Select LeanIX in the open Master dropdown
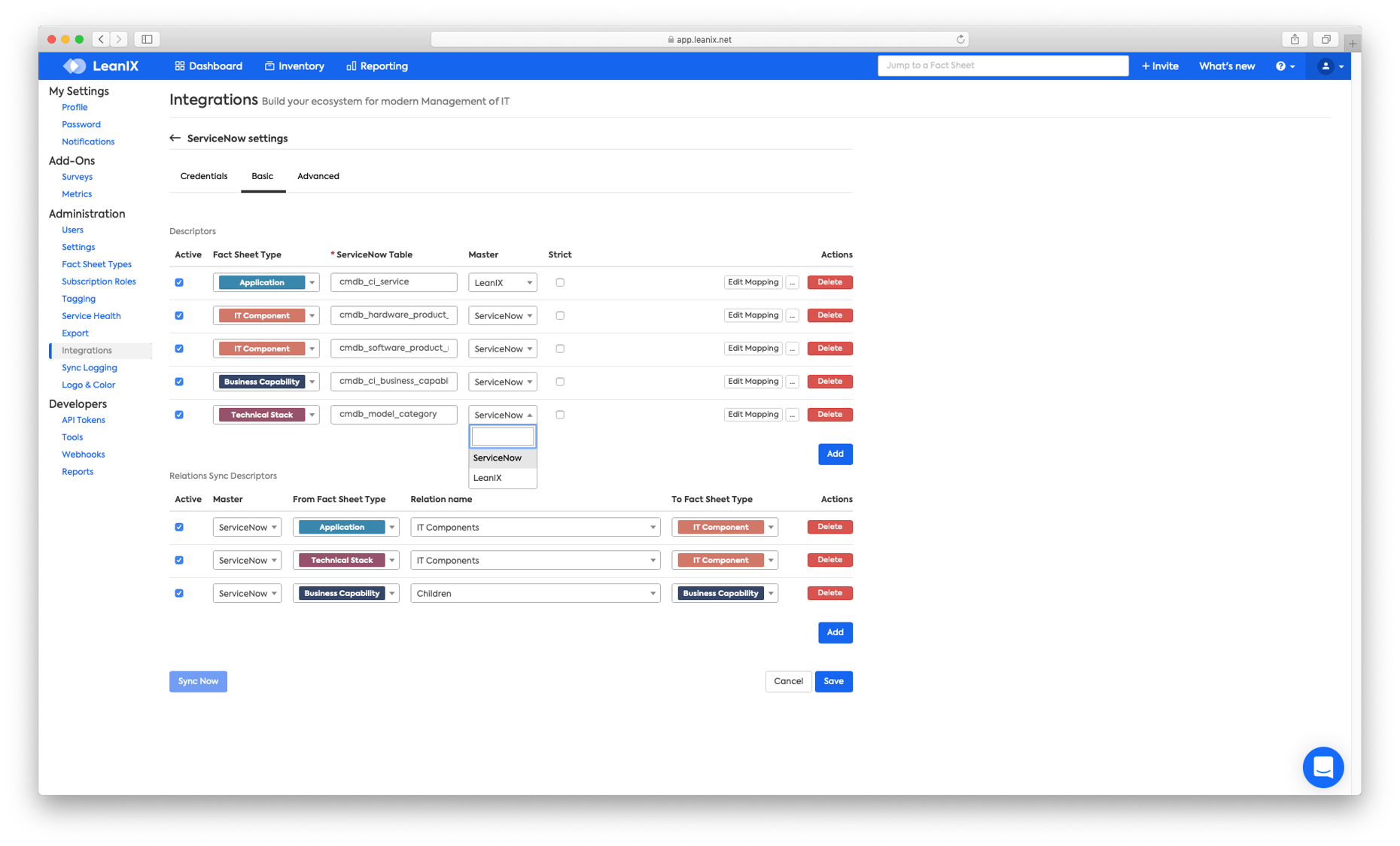This screenshot has height=846, width=1400. [488, 477]
